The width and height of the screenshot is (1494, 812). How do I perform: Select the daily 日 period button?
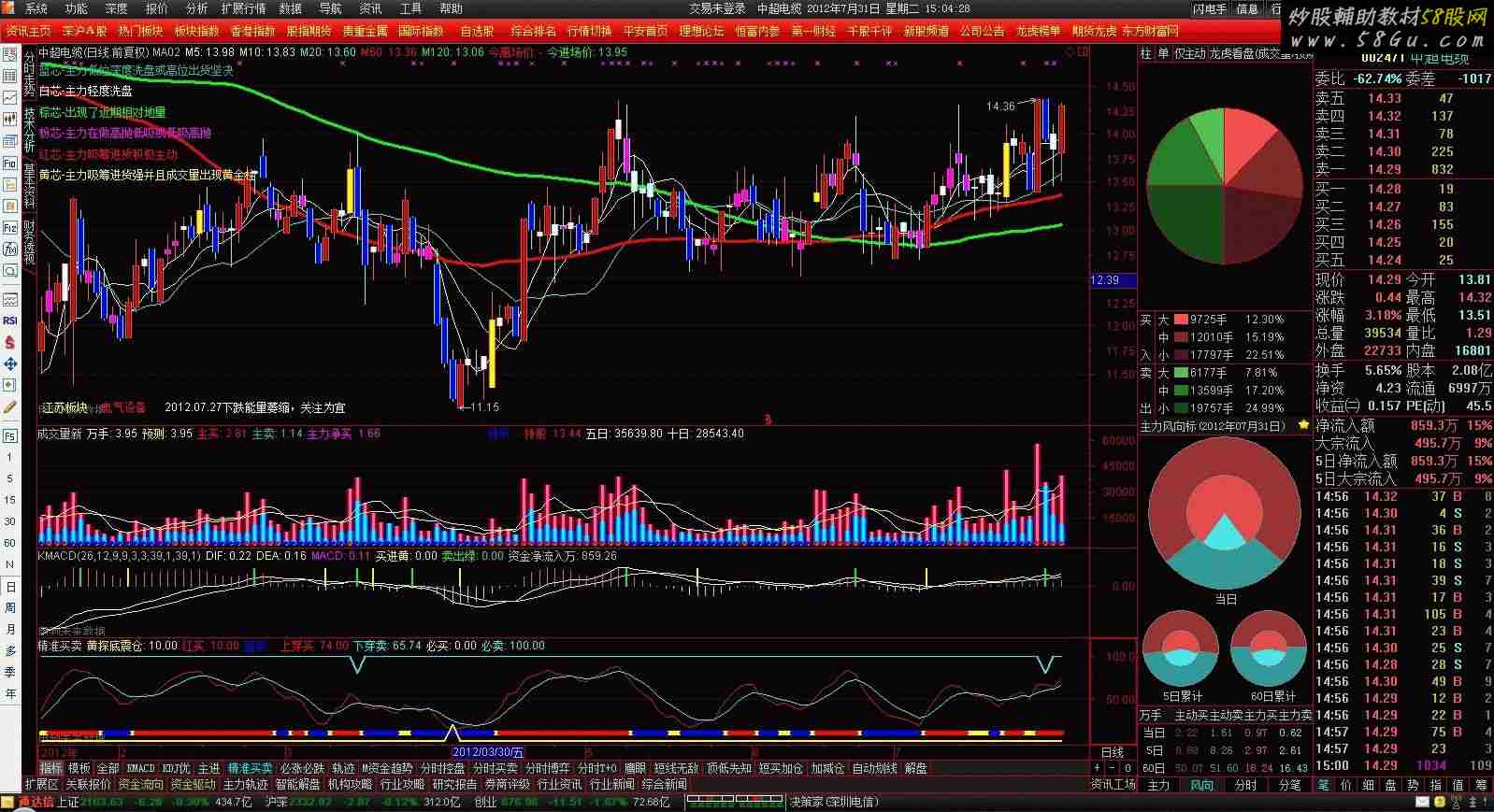[10, 587]
